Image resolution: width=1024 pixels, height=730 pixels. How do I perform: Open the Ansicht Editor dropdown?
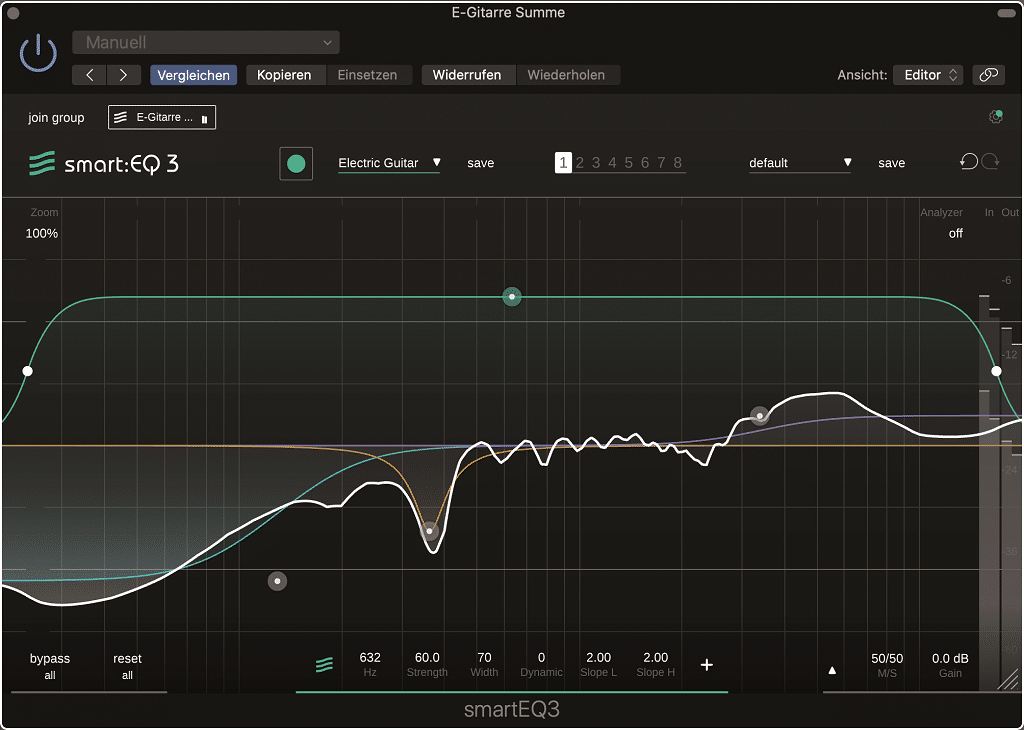tap(929, 75)
